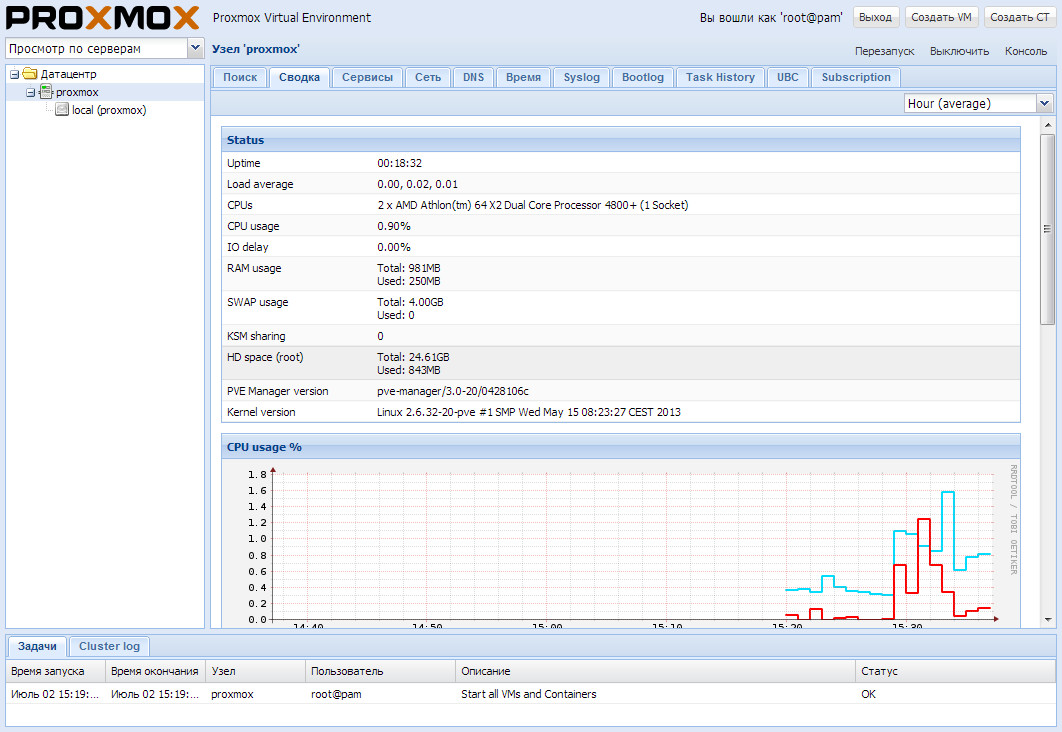Click the proxmox server node icon
Image resolution: width=1062 pixels, height=732 pixels.
(46, 92)
